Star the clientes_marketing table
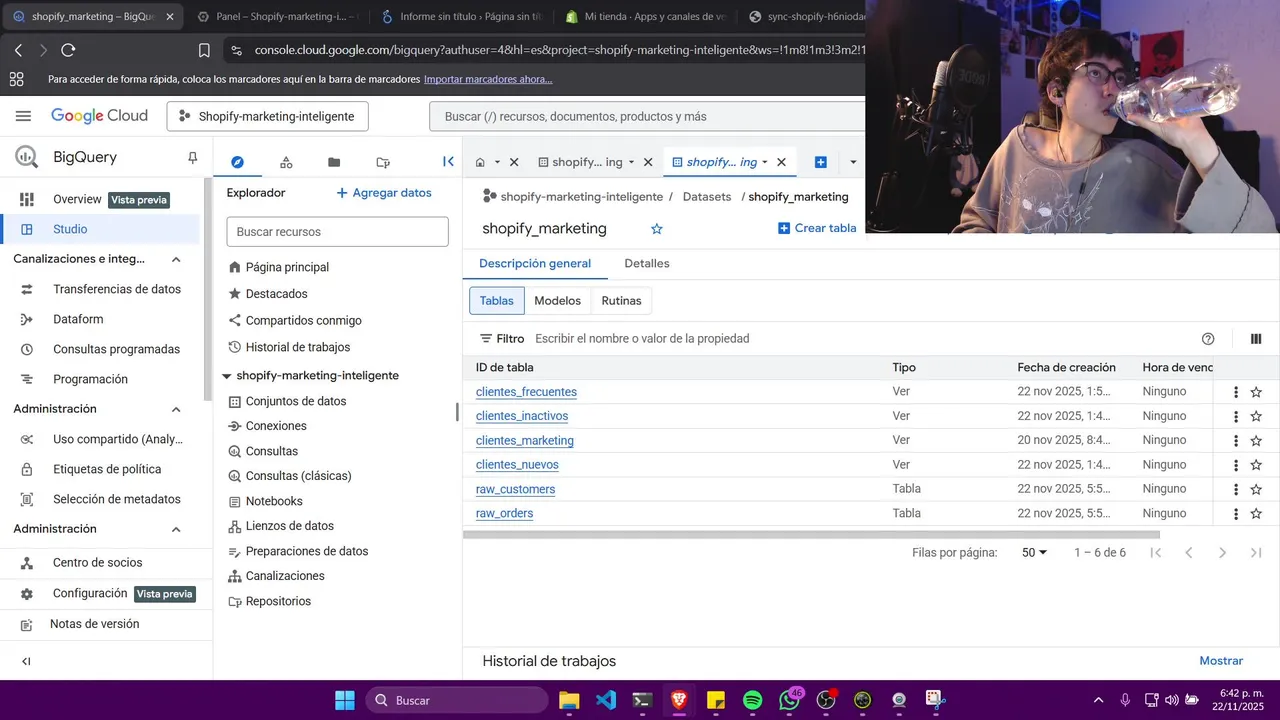The width and height of the screenshot is (1280, 720). pyautogui.click(x=1256, y=440)
